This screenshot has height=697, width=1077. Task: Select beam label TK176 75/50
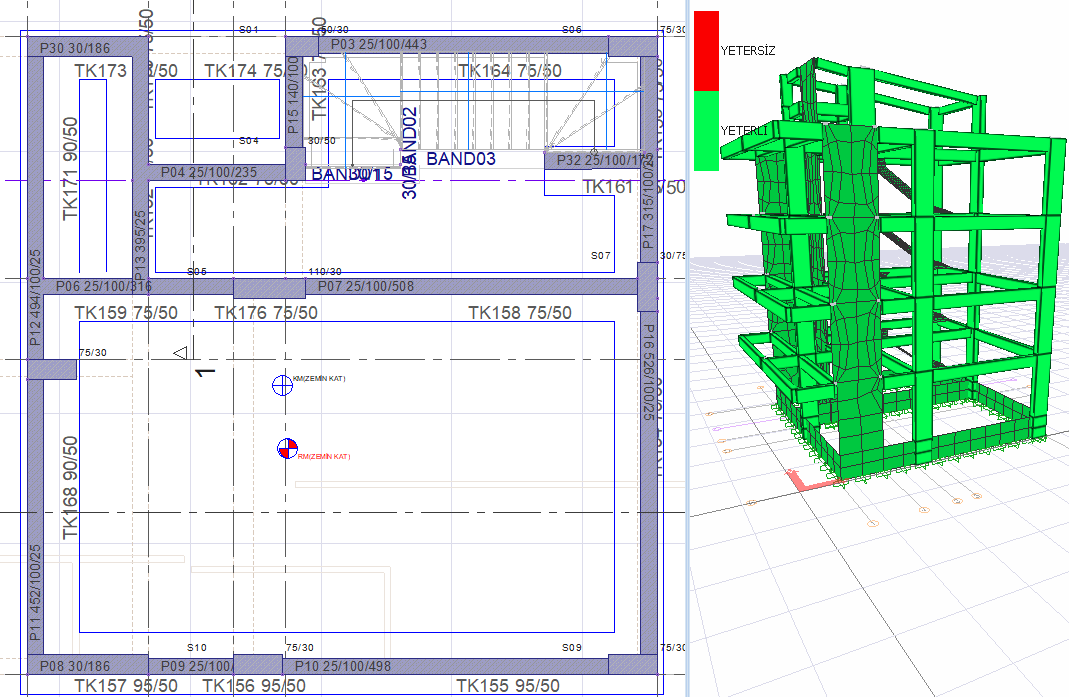tap(267, 313)
